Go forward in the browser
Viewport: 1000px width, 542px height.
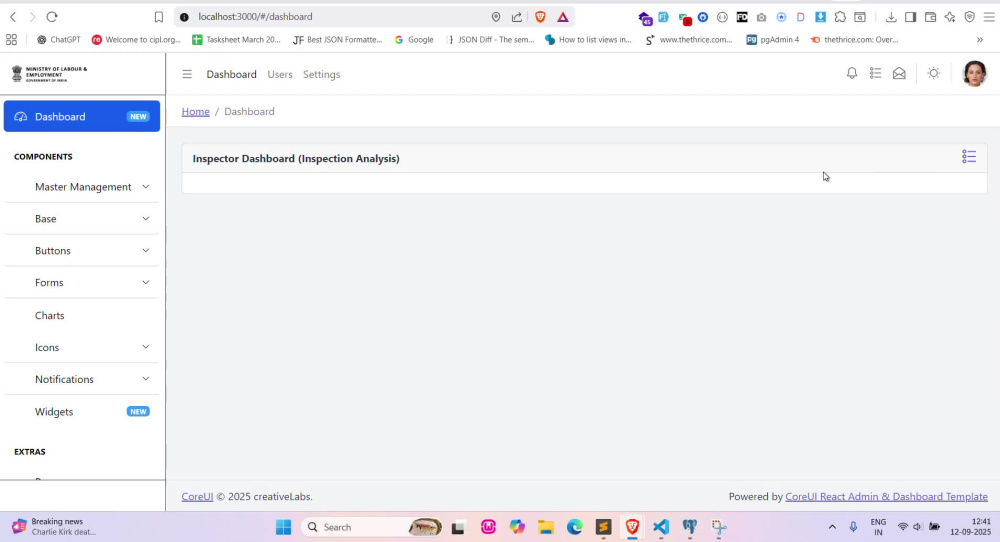click(x=32, y=17)
